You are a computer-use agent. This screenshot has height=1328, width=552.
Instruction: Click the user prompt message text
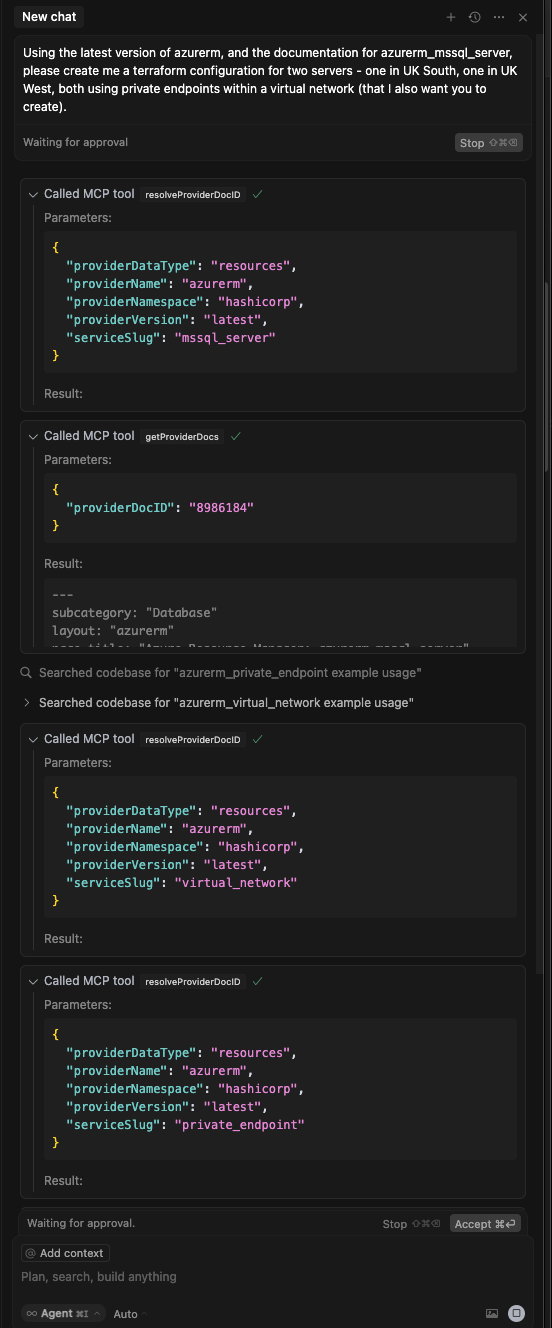tap(270, 80)
